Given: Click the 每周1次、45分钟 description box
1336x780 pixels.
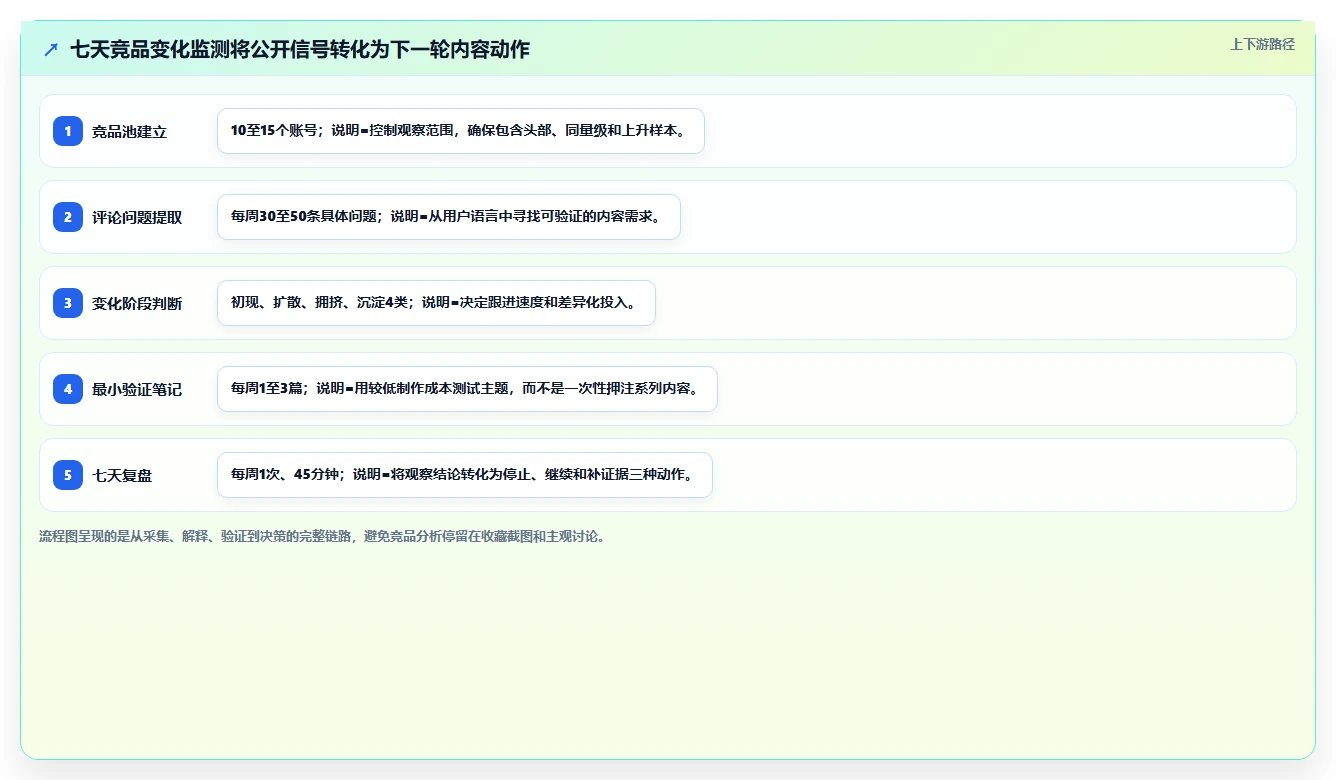Looking at the screenshot, I should [x=465, y=475].
